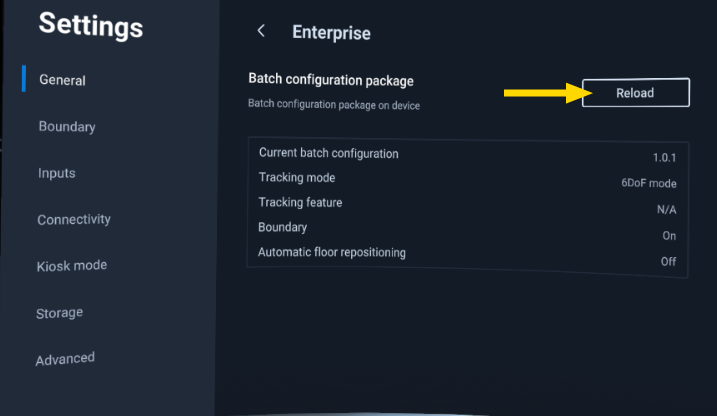The height and width of the screenshot is (416, 717).
Task: Select the Tracking mode row
Action: [x=466, y=179]
